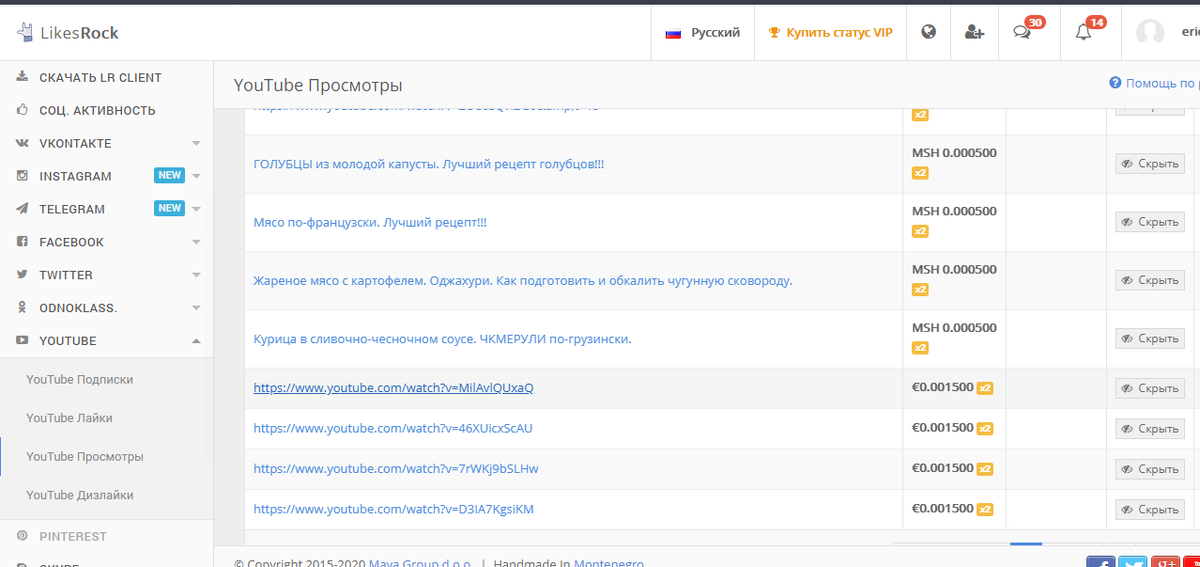The height and width of the screenshot is (567, 1200).
Task: Hide the ГОЛУБЦЫ из молодой капусты task
Action: (x=1150, y=164)
